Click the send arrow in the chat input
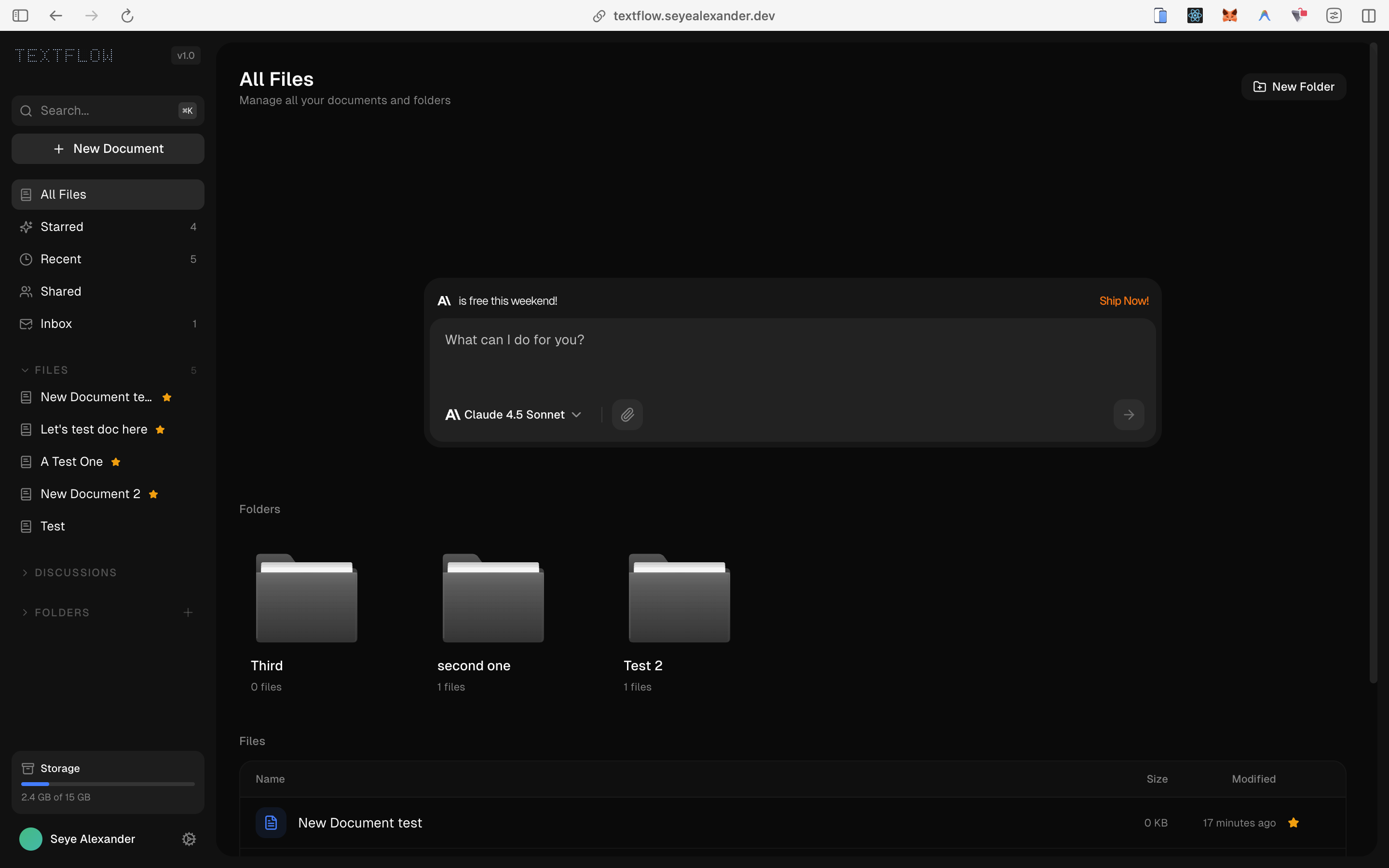The width and height of the screenshot is (1389, 868). (1128, 414)
